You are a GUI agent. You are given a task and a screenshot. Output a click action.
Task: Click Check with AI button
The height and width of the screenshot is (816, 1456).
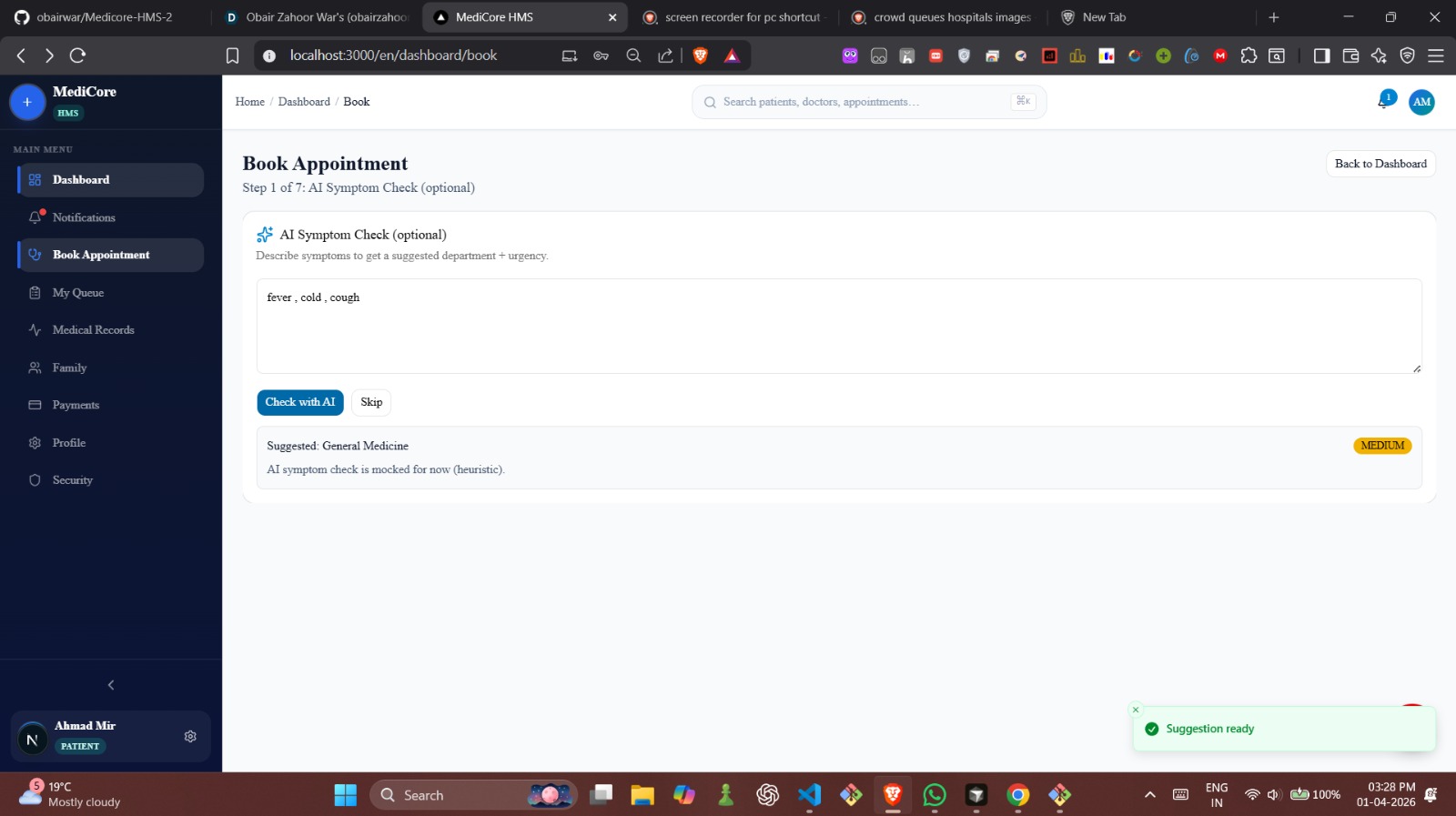coord(300,402)
